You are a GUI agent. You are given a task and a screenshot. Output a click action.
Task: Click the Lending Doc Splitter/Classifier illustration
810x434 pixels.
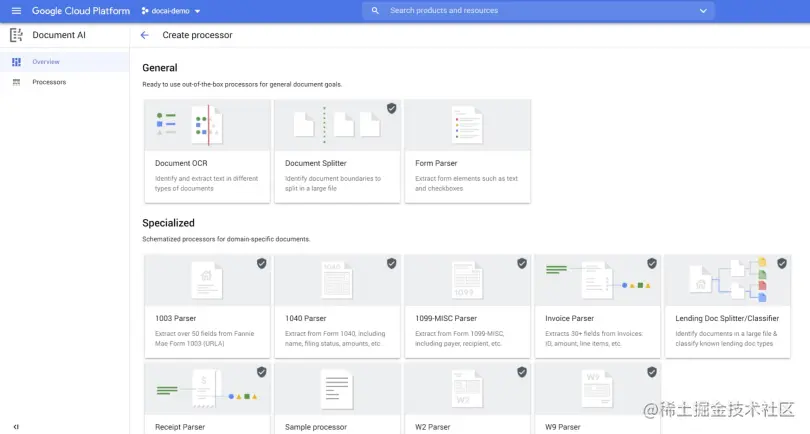click(728, 280)
